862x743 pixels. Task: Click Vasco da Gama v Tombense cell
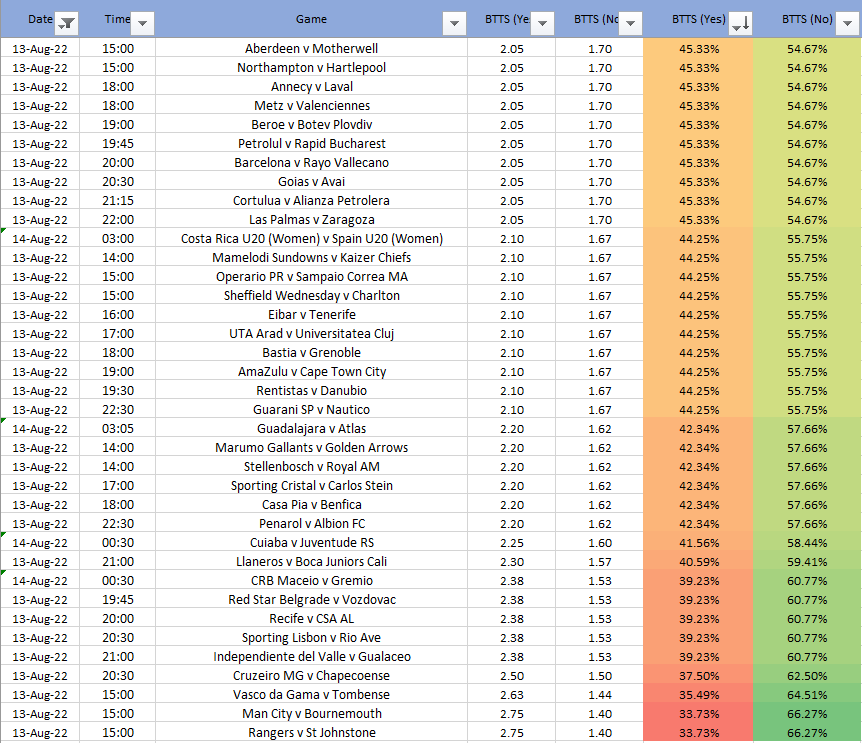pos(311,695)
